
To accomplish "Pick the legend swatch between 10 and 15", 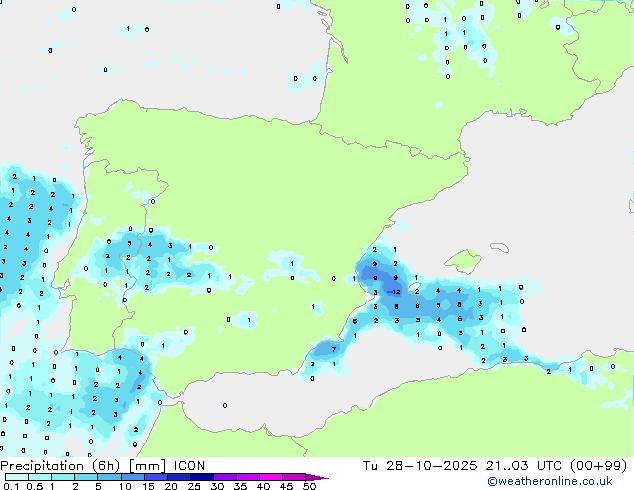I will (133, 477).
